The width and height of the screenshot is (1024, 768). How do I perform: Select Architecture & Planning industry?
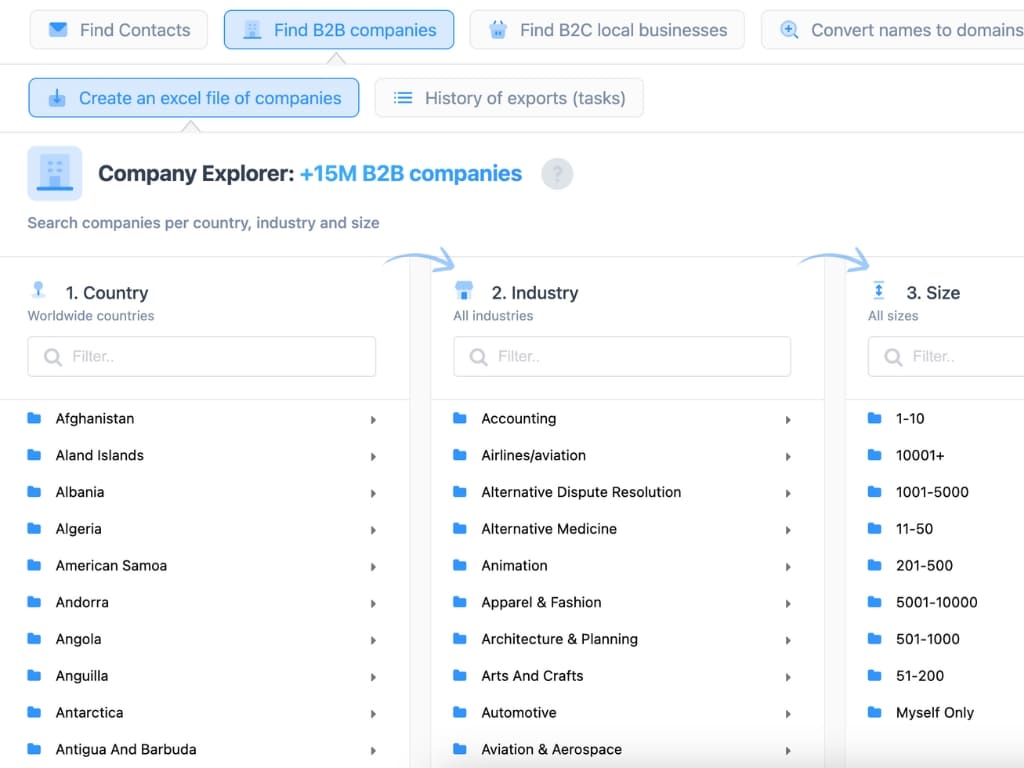point(560,639)
